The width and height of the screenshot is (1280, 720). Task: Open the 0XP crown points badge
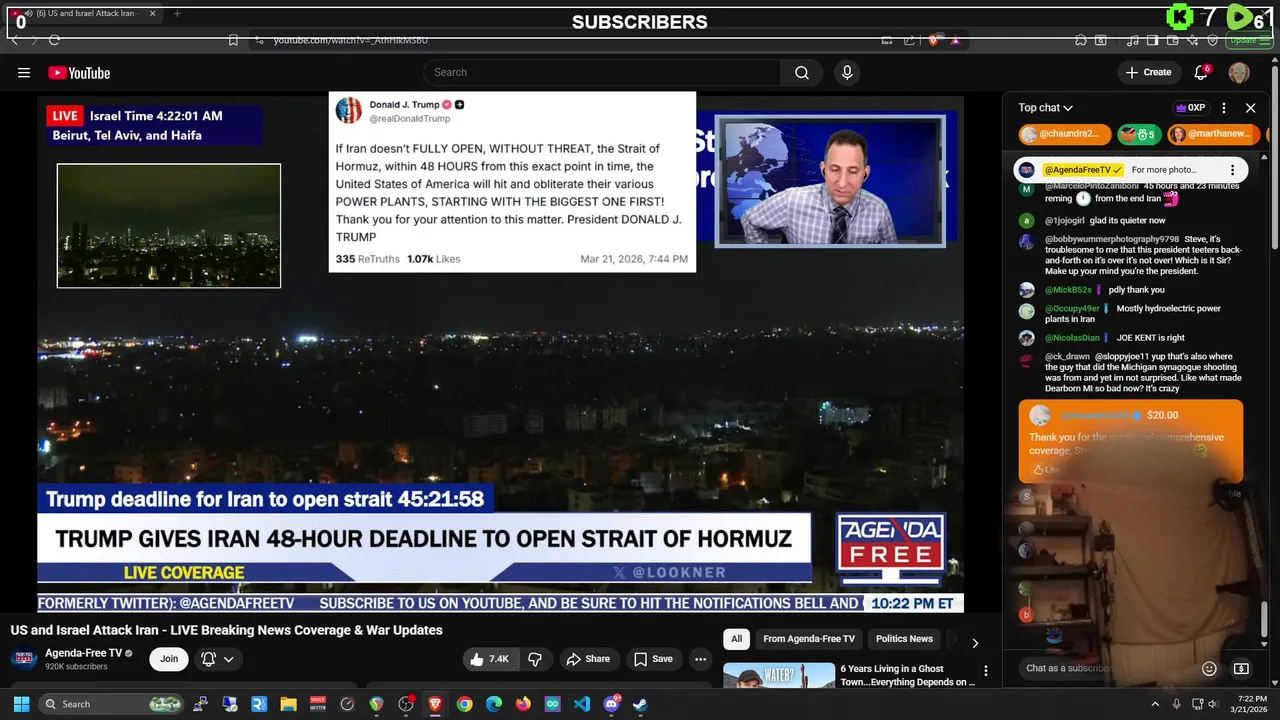(1190, 108)
